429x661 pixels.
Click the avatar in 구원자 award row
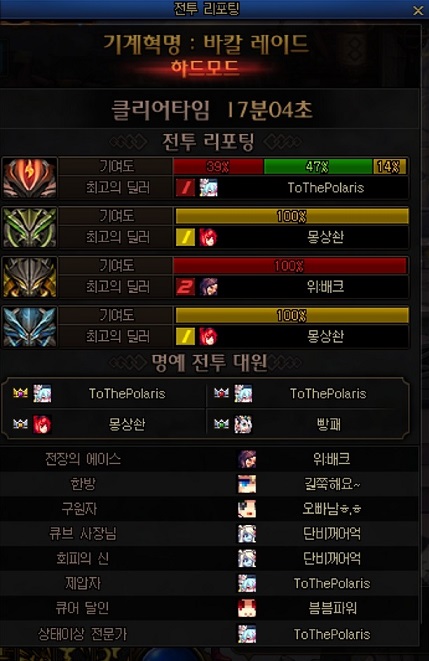pos(247,509)
